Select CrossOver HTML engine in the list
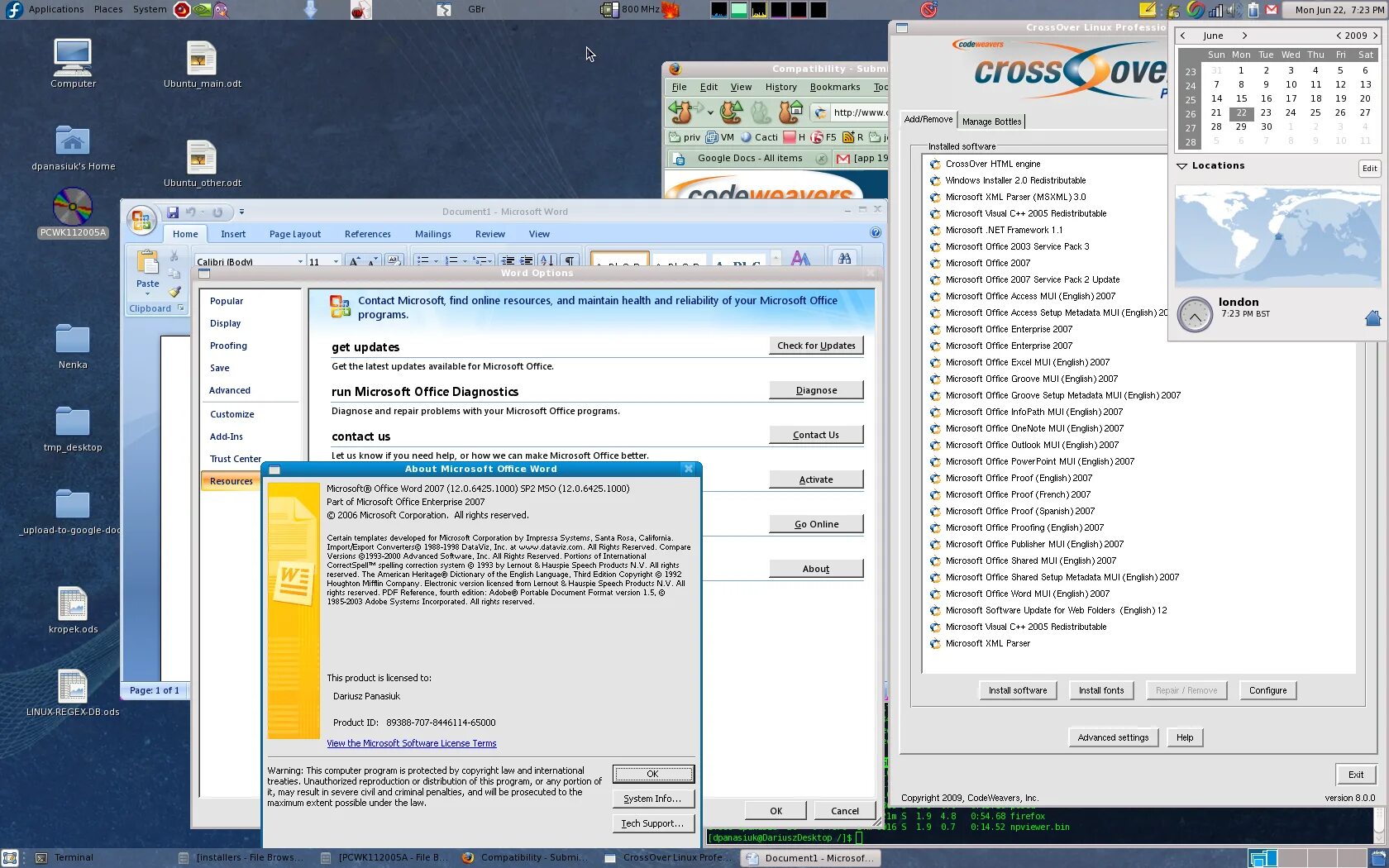 (993, 164)
